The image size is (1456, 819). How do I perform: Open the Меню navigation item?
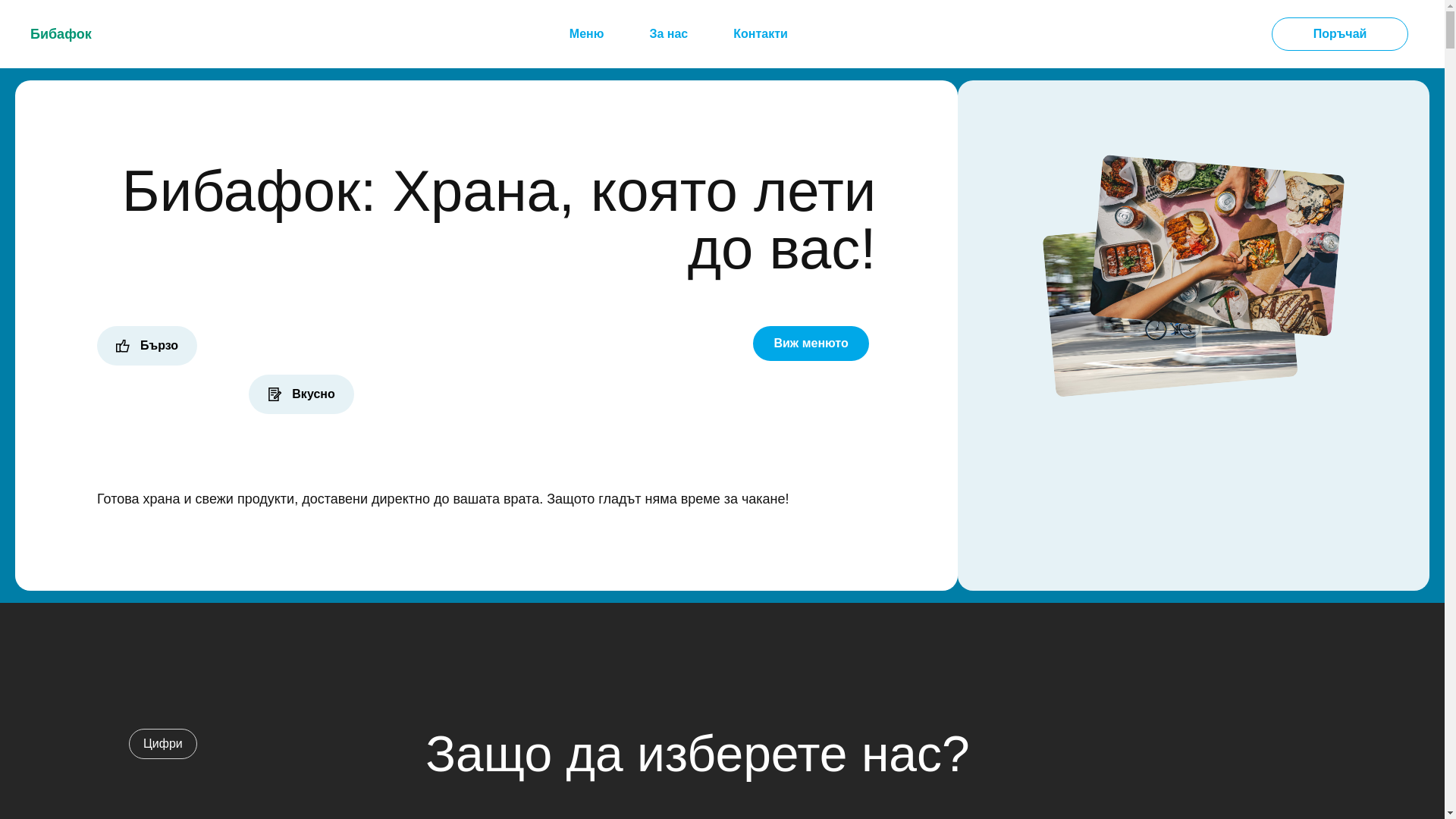[586, 34]
